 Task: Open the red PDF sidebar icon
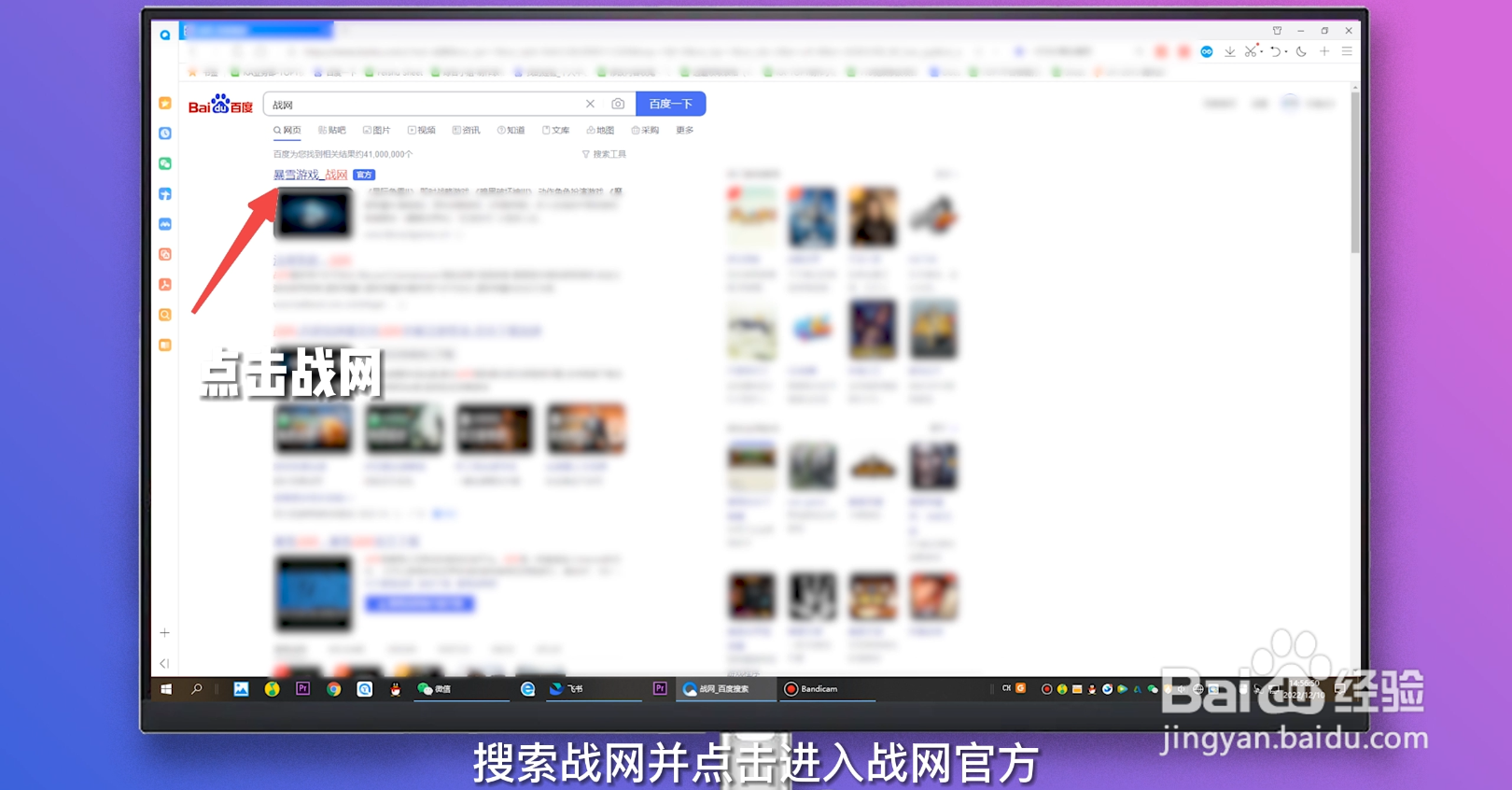(x=165, y=285)
